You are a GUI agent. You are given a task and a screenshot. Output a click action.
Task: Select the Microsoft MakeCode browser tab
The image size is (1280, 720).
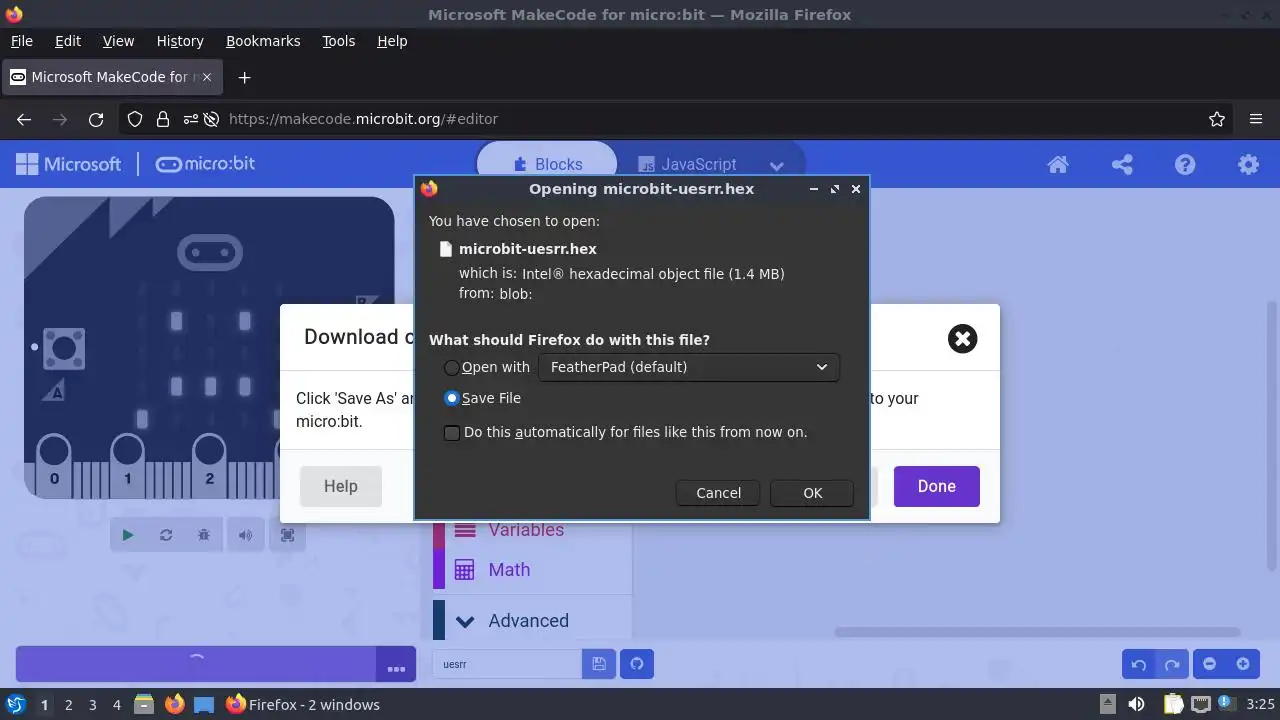point(110,77)
